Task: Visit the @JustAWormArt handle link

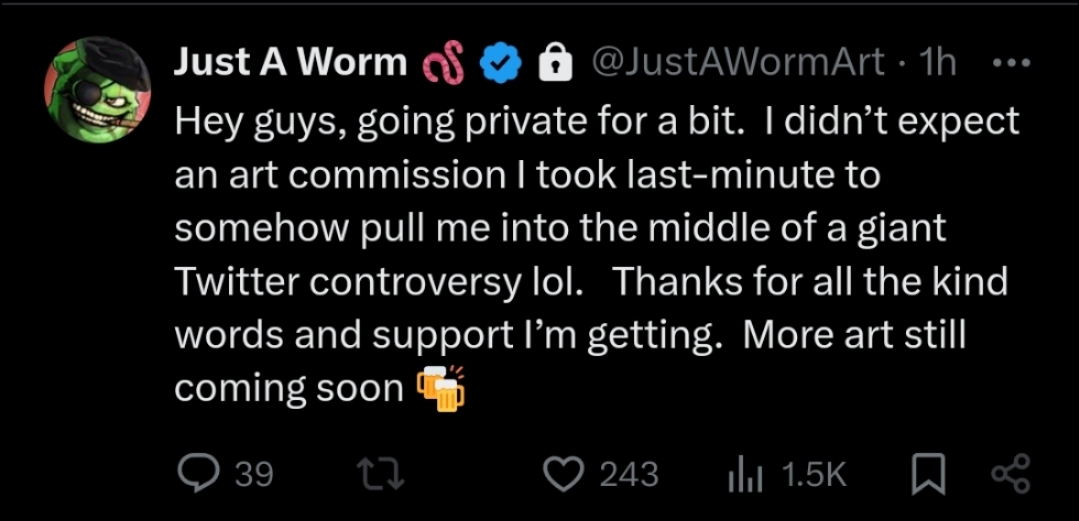Action: coord(739,63)
